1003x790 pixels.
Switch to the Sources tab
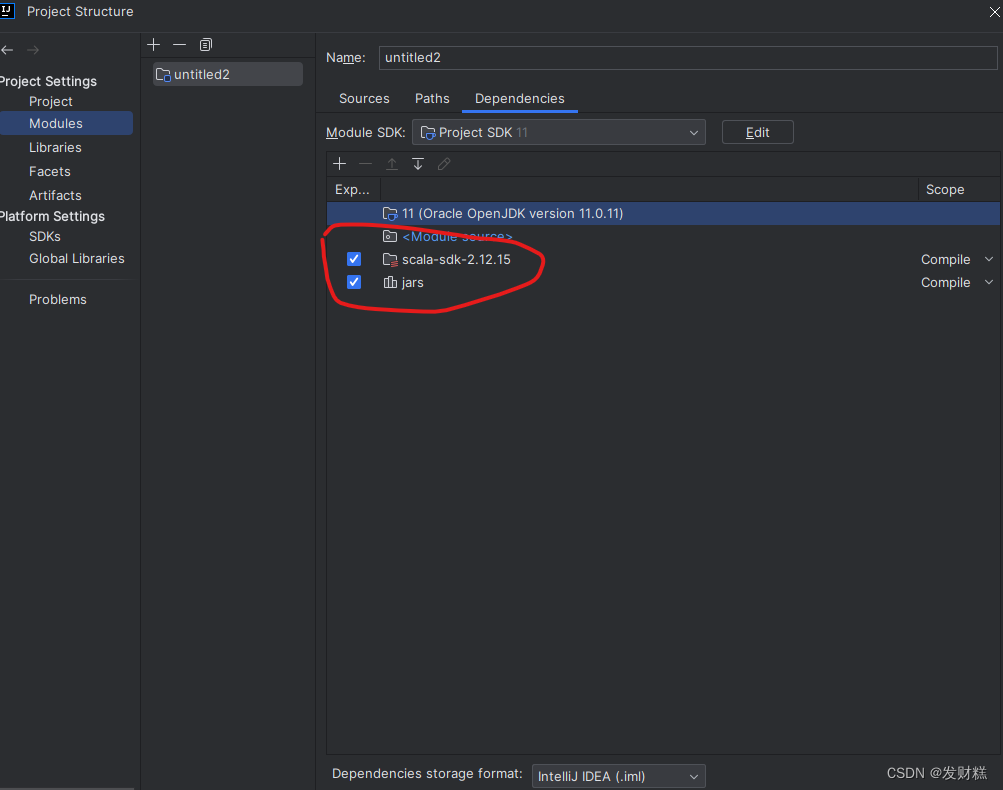[x=364, y=99]
